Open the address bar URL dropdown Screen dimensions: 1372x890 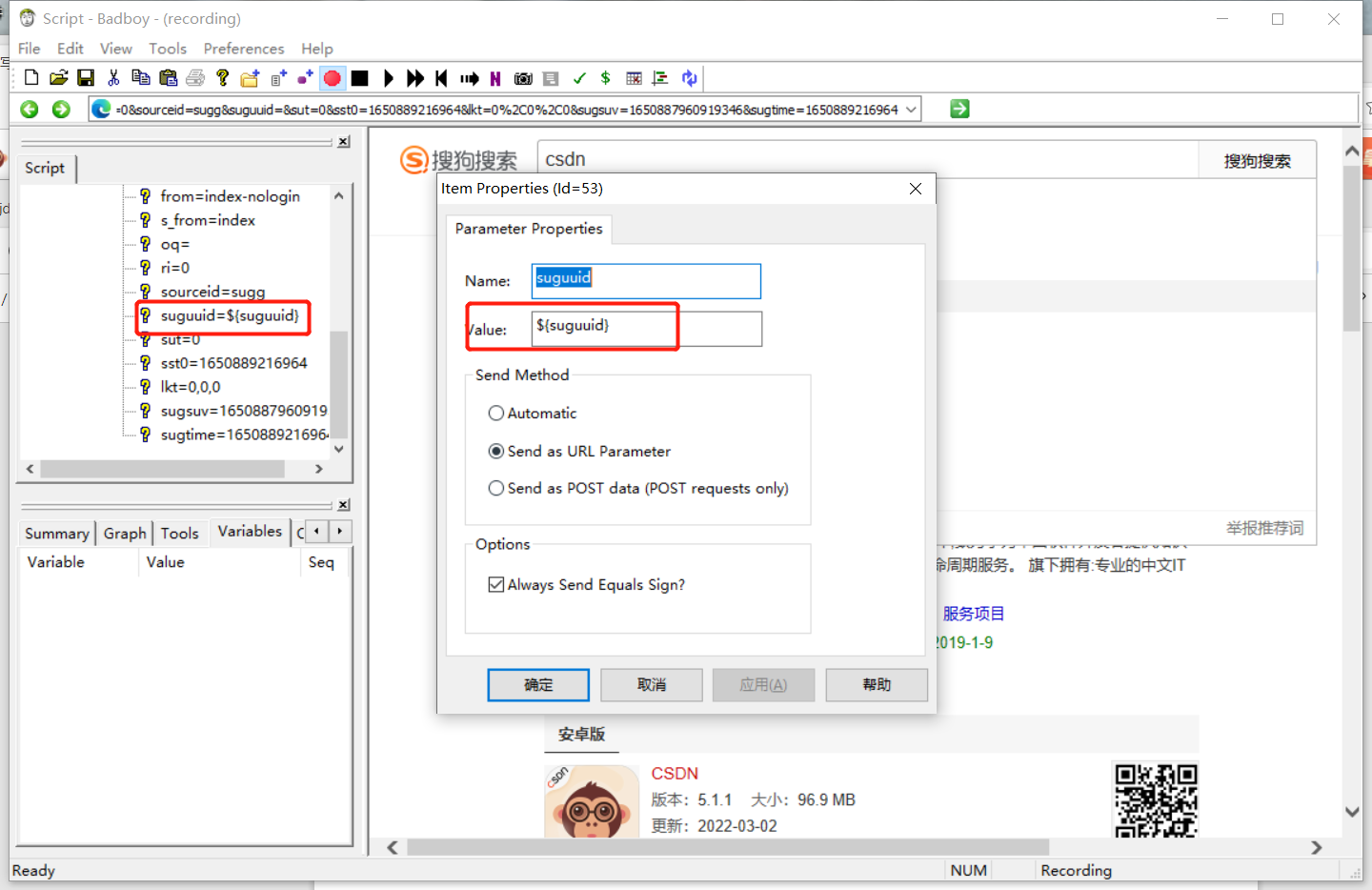pyautogui.click(x=911, y=109)
